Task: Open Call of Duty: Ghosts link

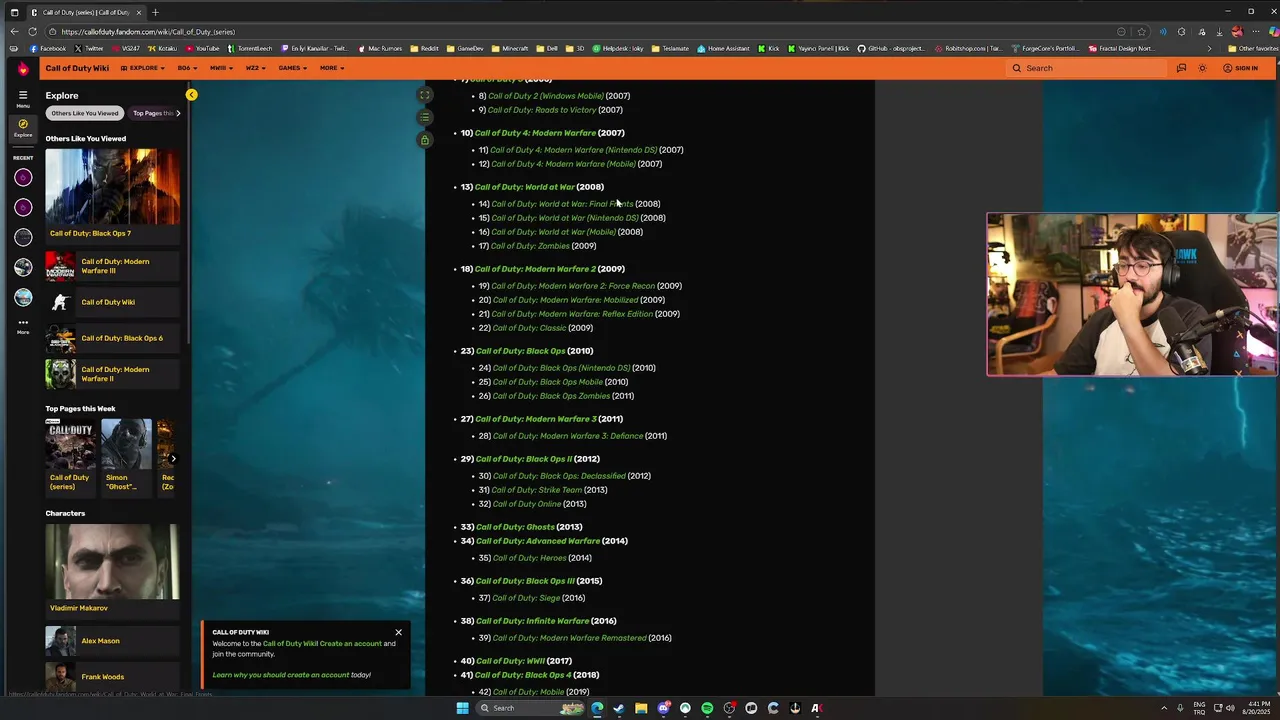Action: point(515,527)
